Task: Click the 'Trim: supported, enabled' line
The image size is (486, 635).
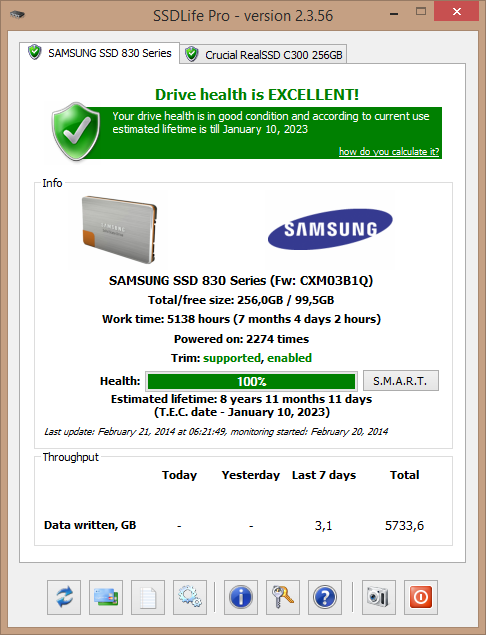Action: click(241, 358)
